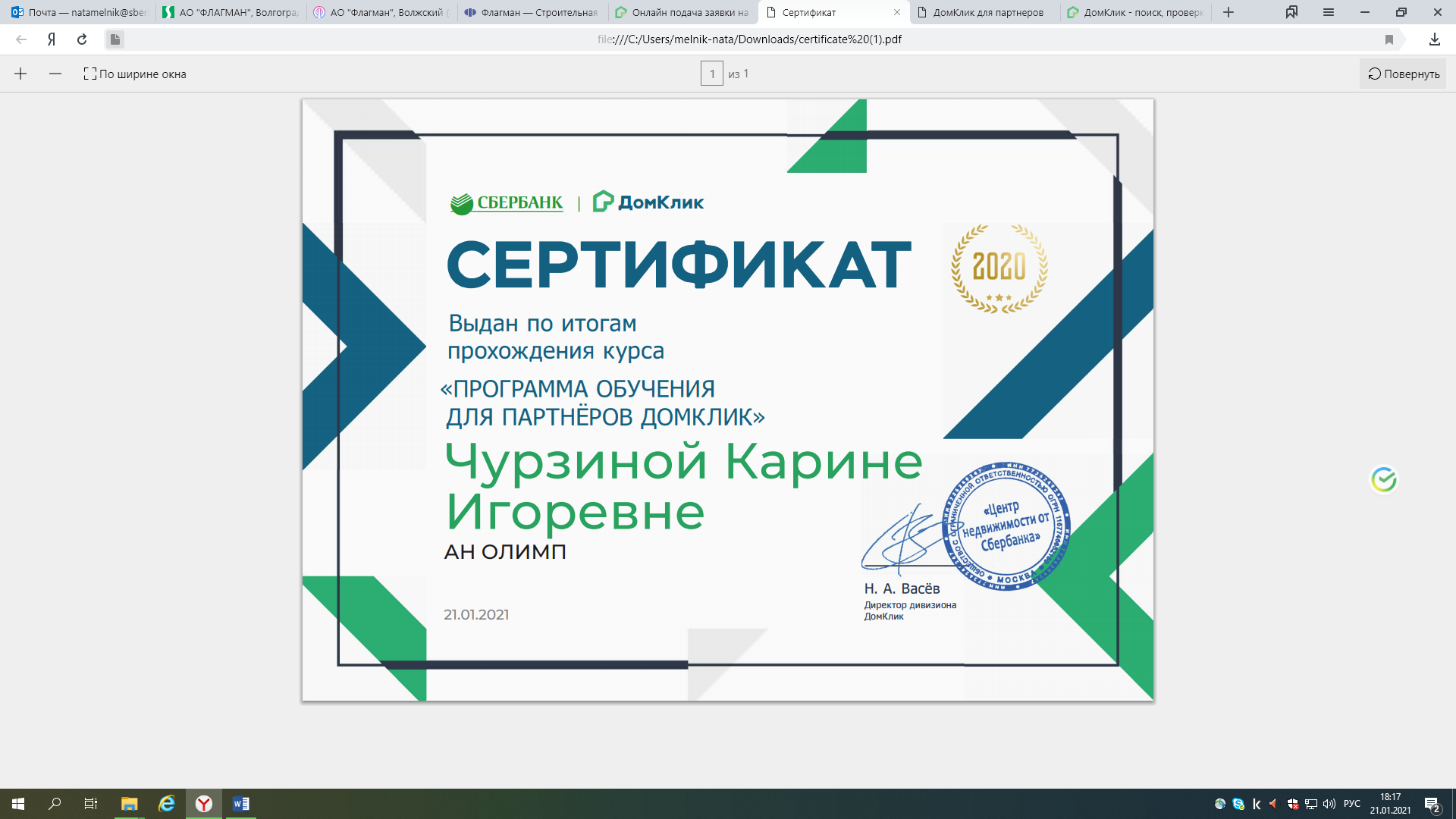Image resolution: width=1456 pixels, height=819 pixels.
Task: Open a new tab with plus button
Action: tap(1228, 12)
